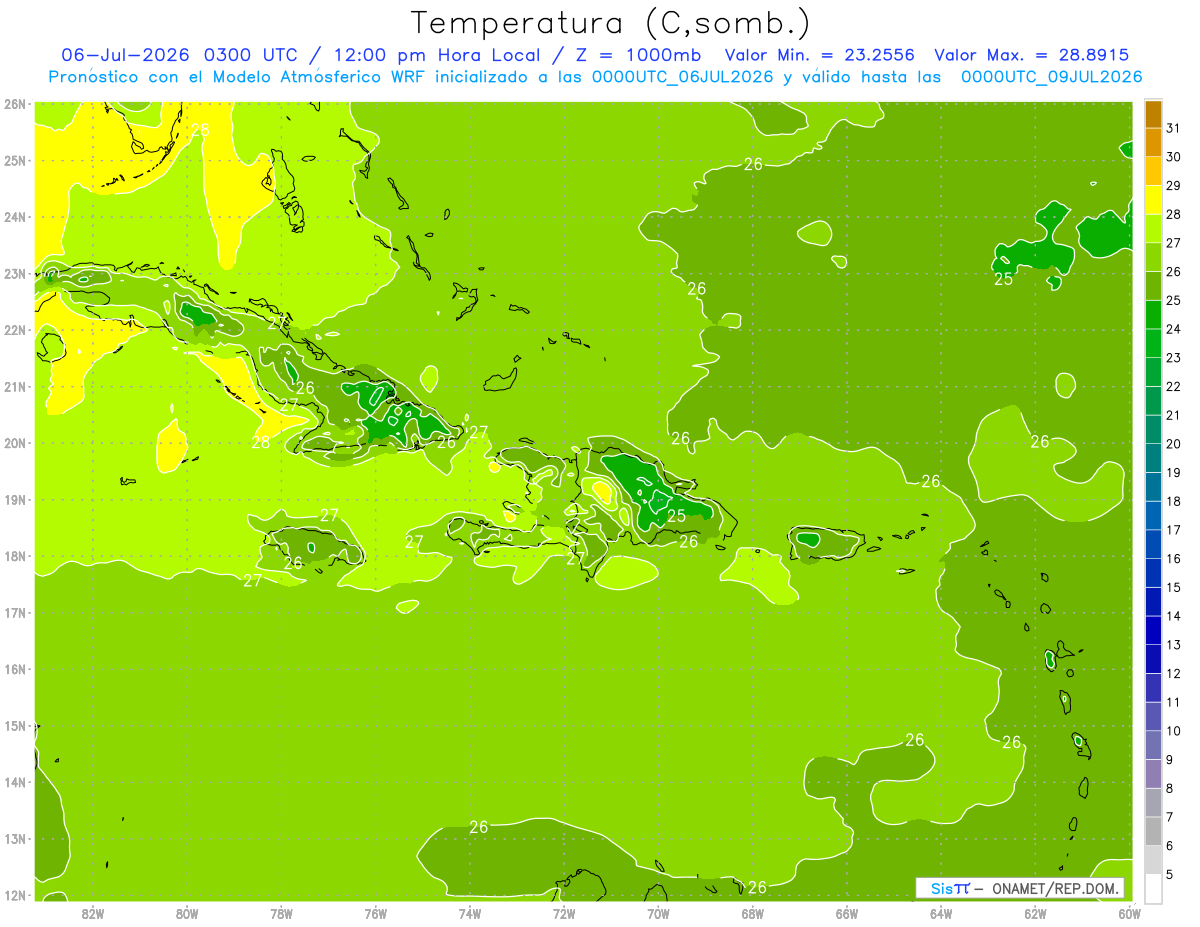Image resolution: width=1200 pixels, height=927 pixels.
Task: Click the '60W' longitude axis label
Action: click(1130, 913)
